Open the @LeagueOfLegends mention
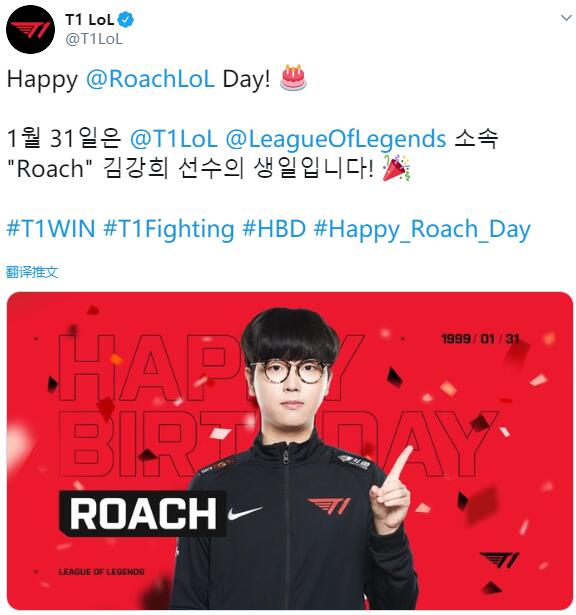The height and width of the screenshot is (615, 576). (336, 140)
